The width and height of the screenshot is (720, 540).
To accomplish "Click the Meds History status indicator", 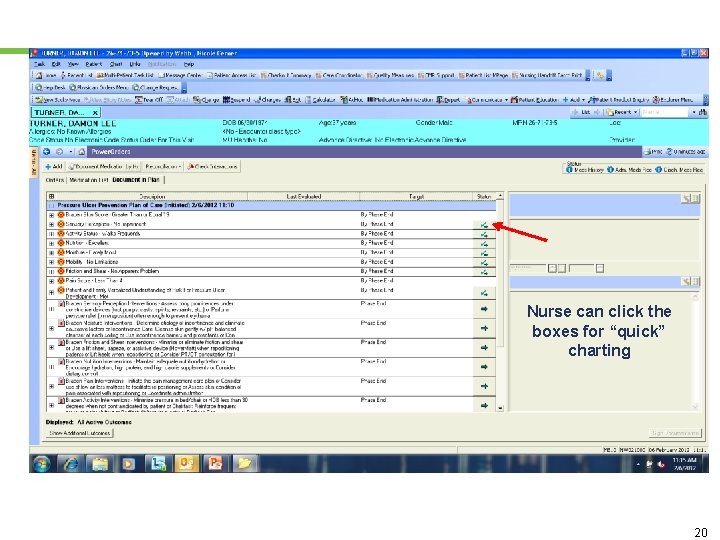I will point(585,170).
